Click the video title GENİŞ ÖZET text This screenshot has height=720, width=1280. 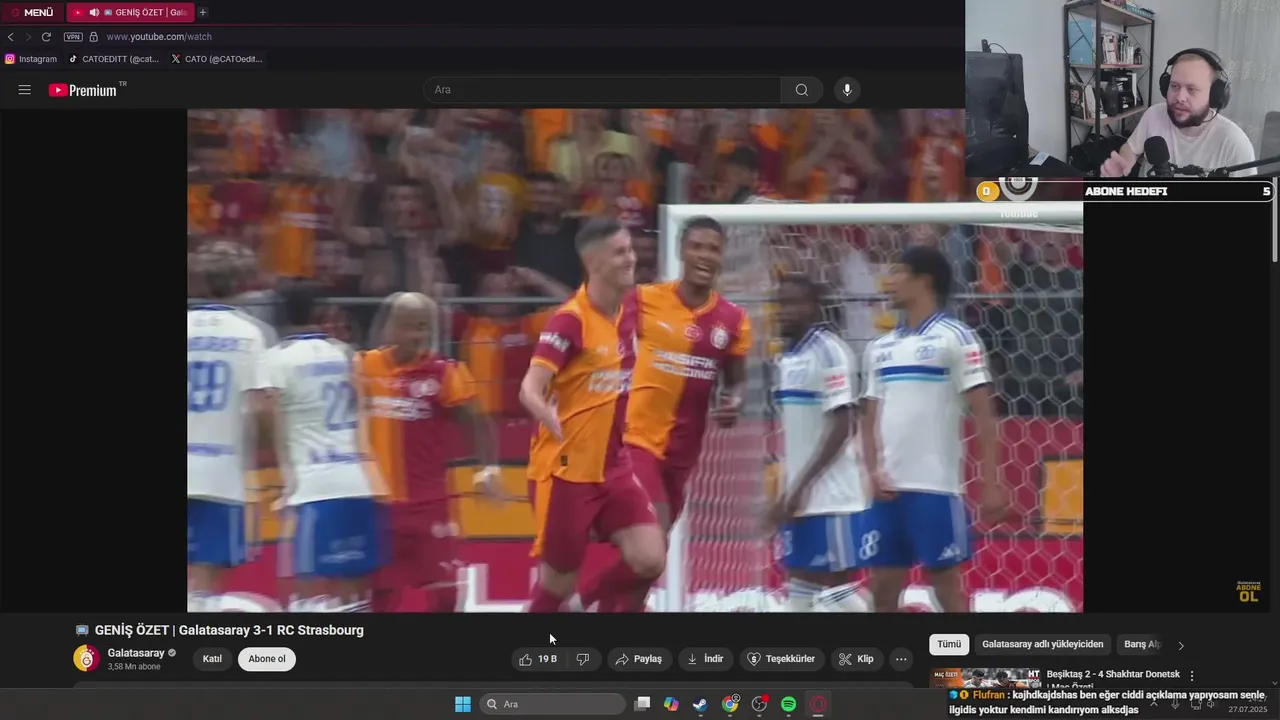pyautogui.click(x=229, y=630)
